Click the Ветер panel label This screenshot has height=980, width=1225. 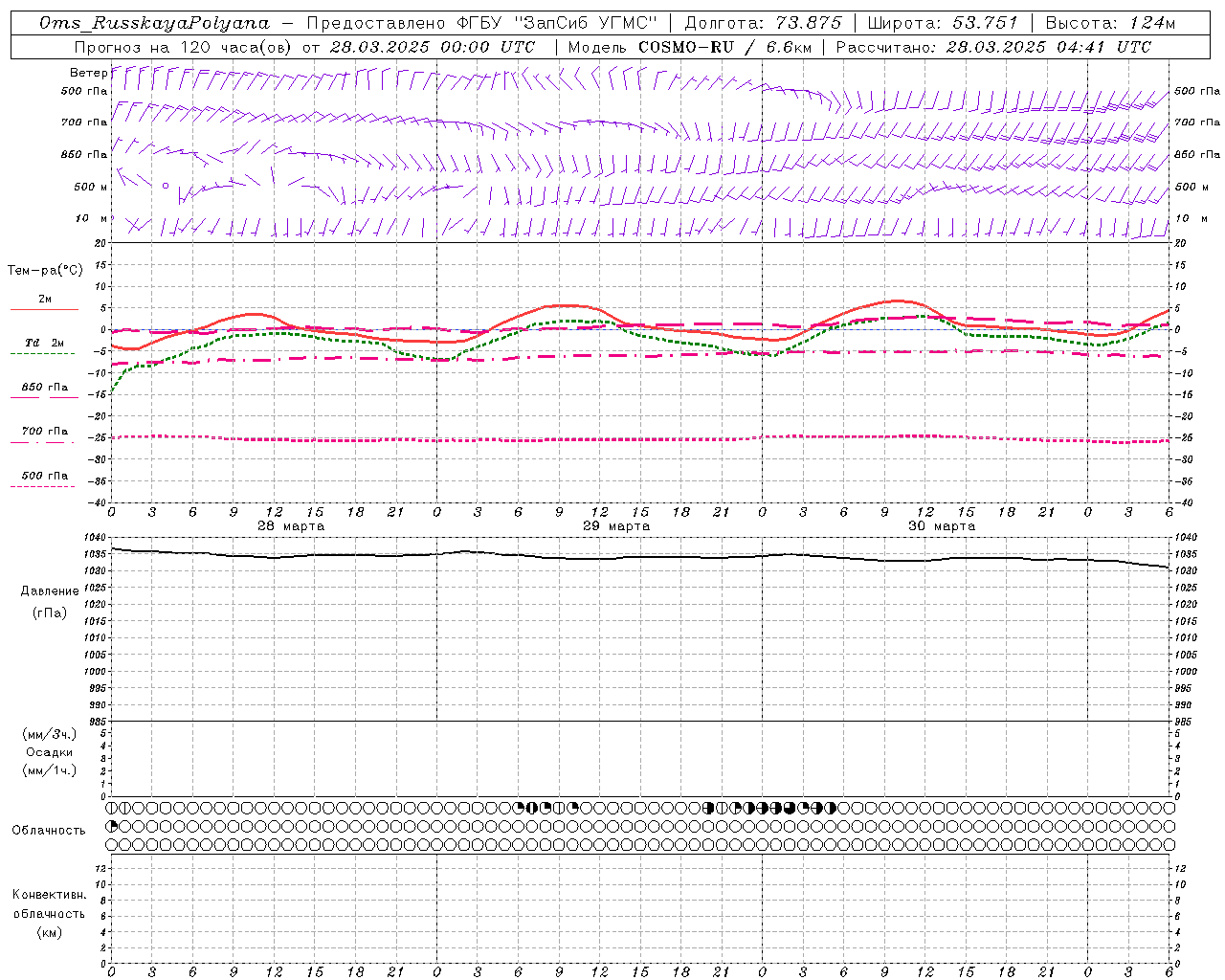tap(88, 73)
